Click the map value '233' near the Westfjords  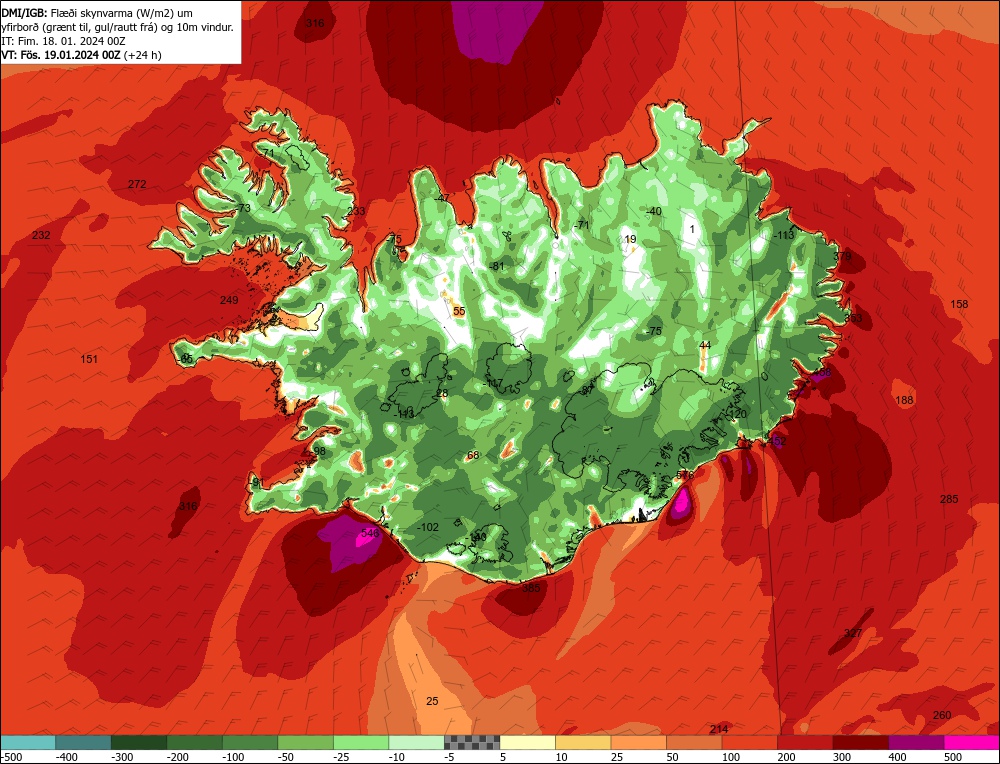tap(357, 211)
